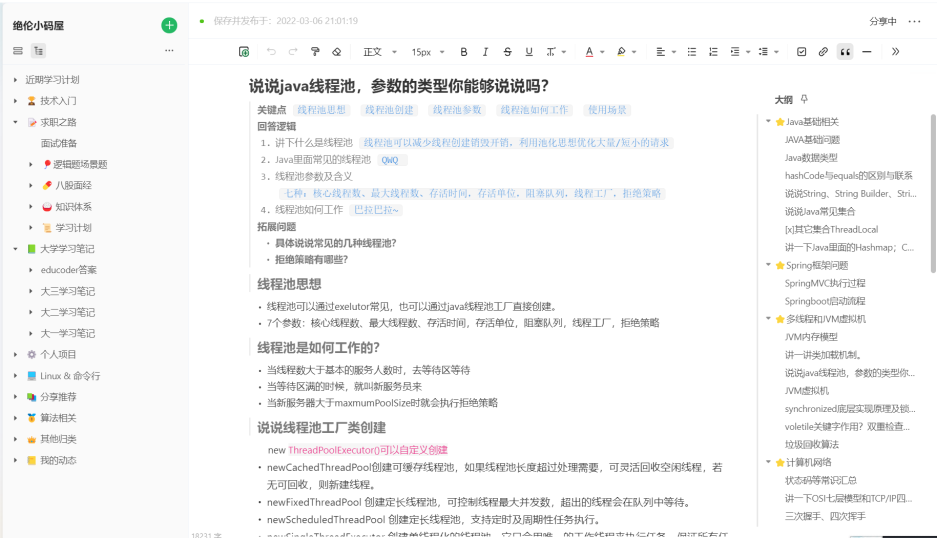Apply italic formatting from the toolbar
The image size is (937, 538).
[x=485, y=52]
